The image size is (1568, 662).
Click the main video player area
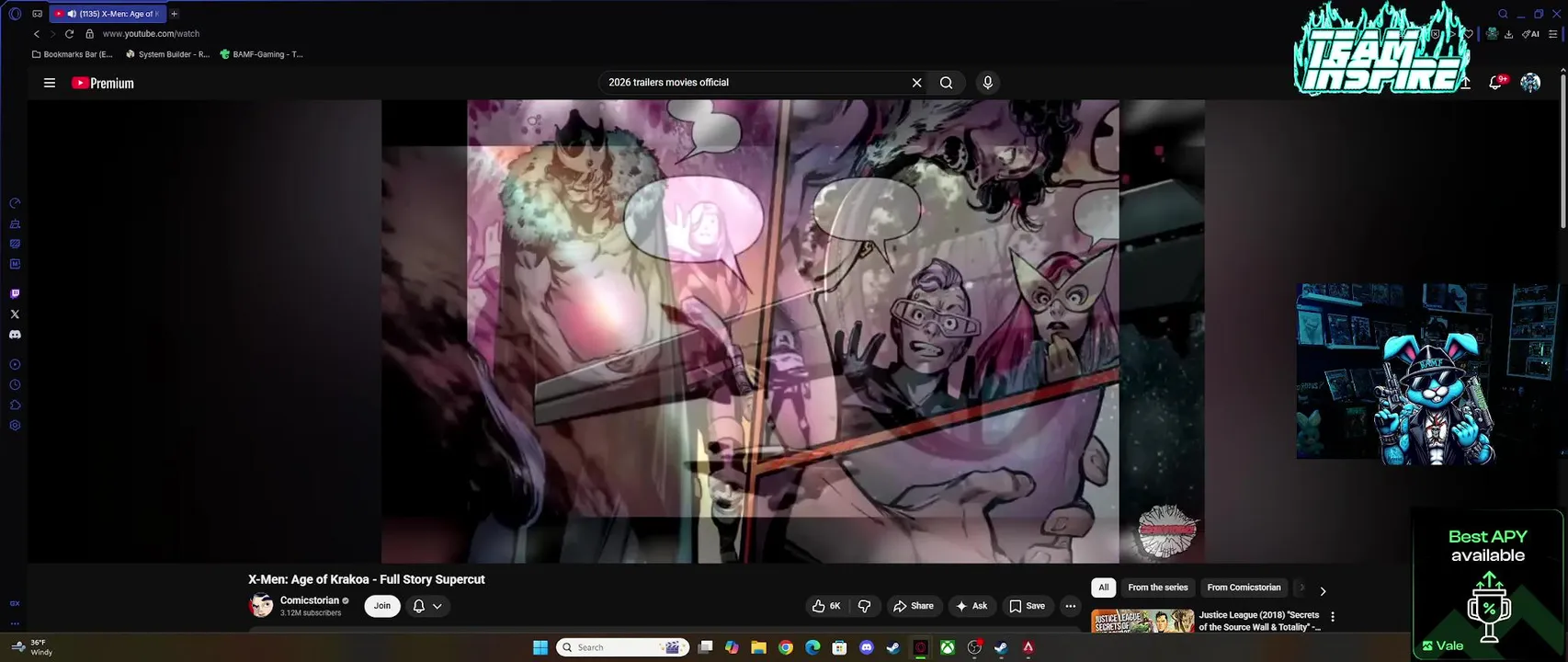[793, 331]
